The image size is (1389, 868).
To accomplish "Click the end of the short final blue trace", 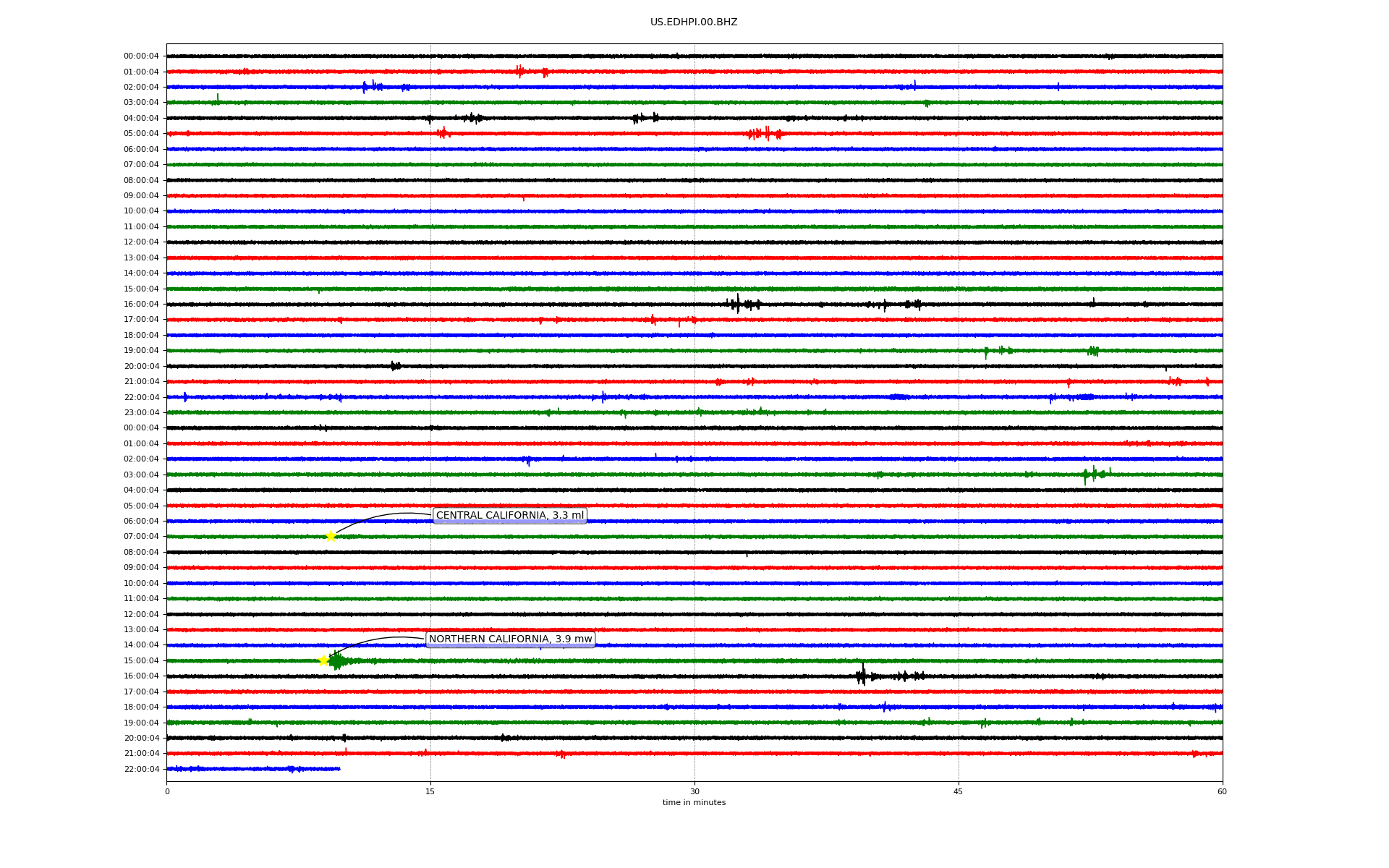I will coord(339,769).
